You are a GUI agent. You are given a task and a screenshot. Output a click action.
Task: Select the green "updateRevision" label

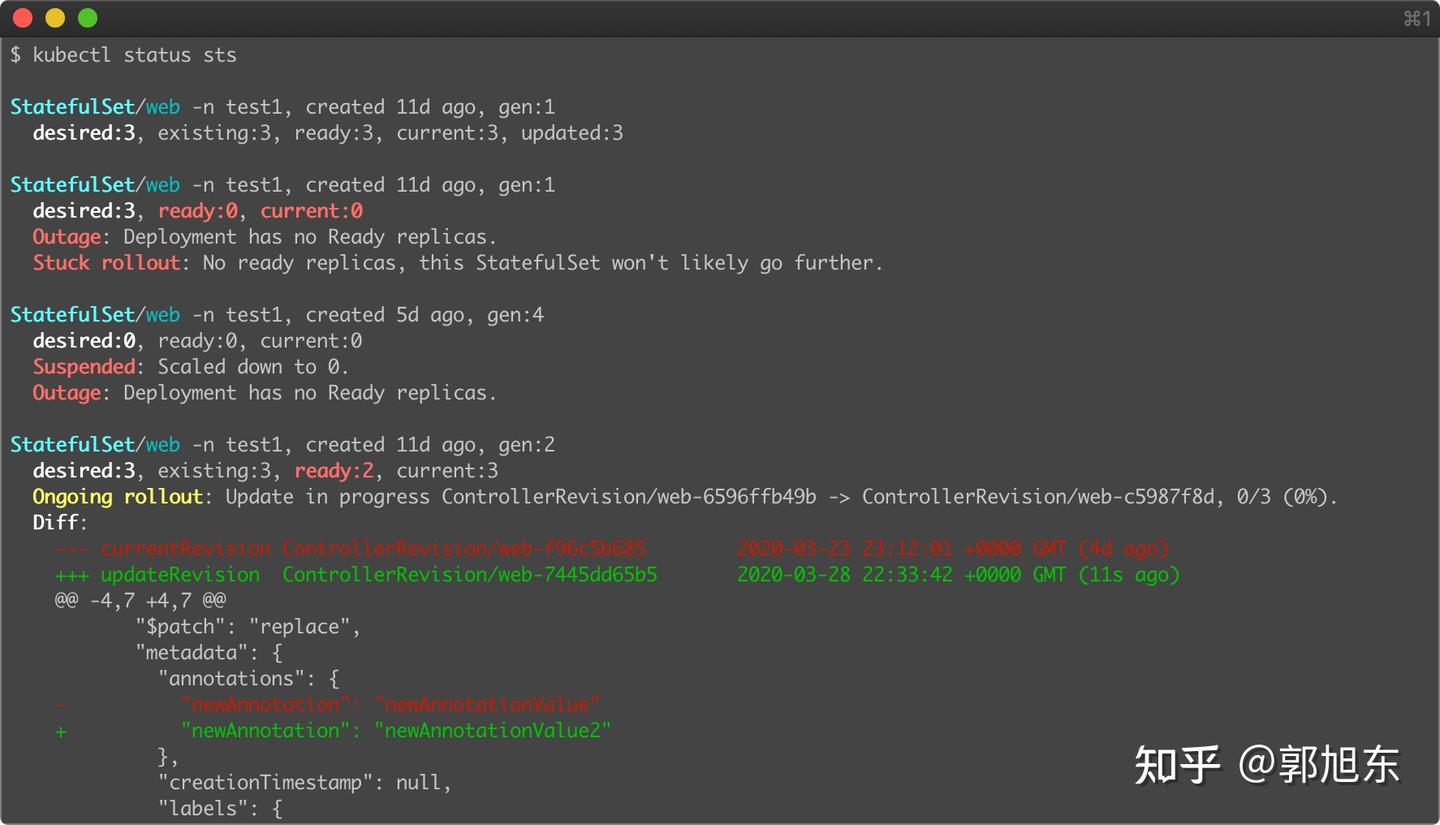[180, 575]
